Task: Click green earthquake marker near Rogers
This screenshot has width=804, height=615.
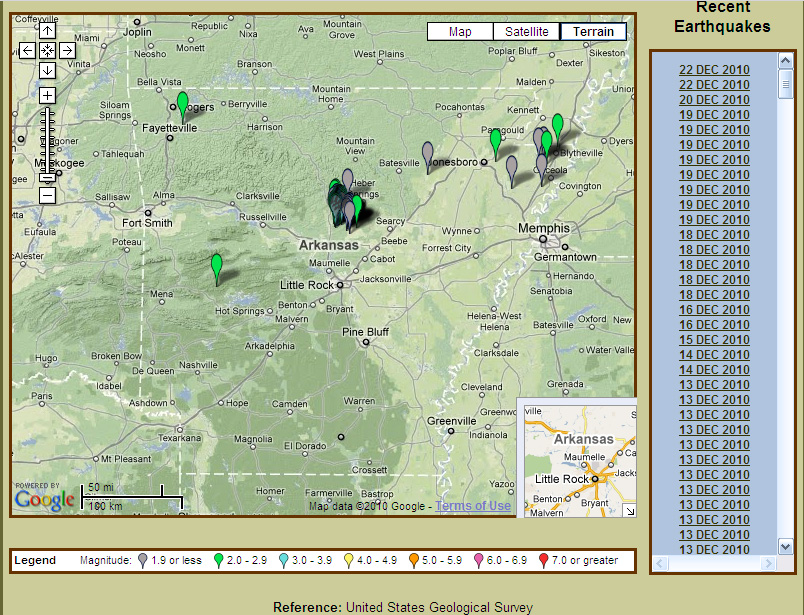Action: 182,103
